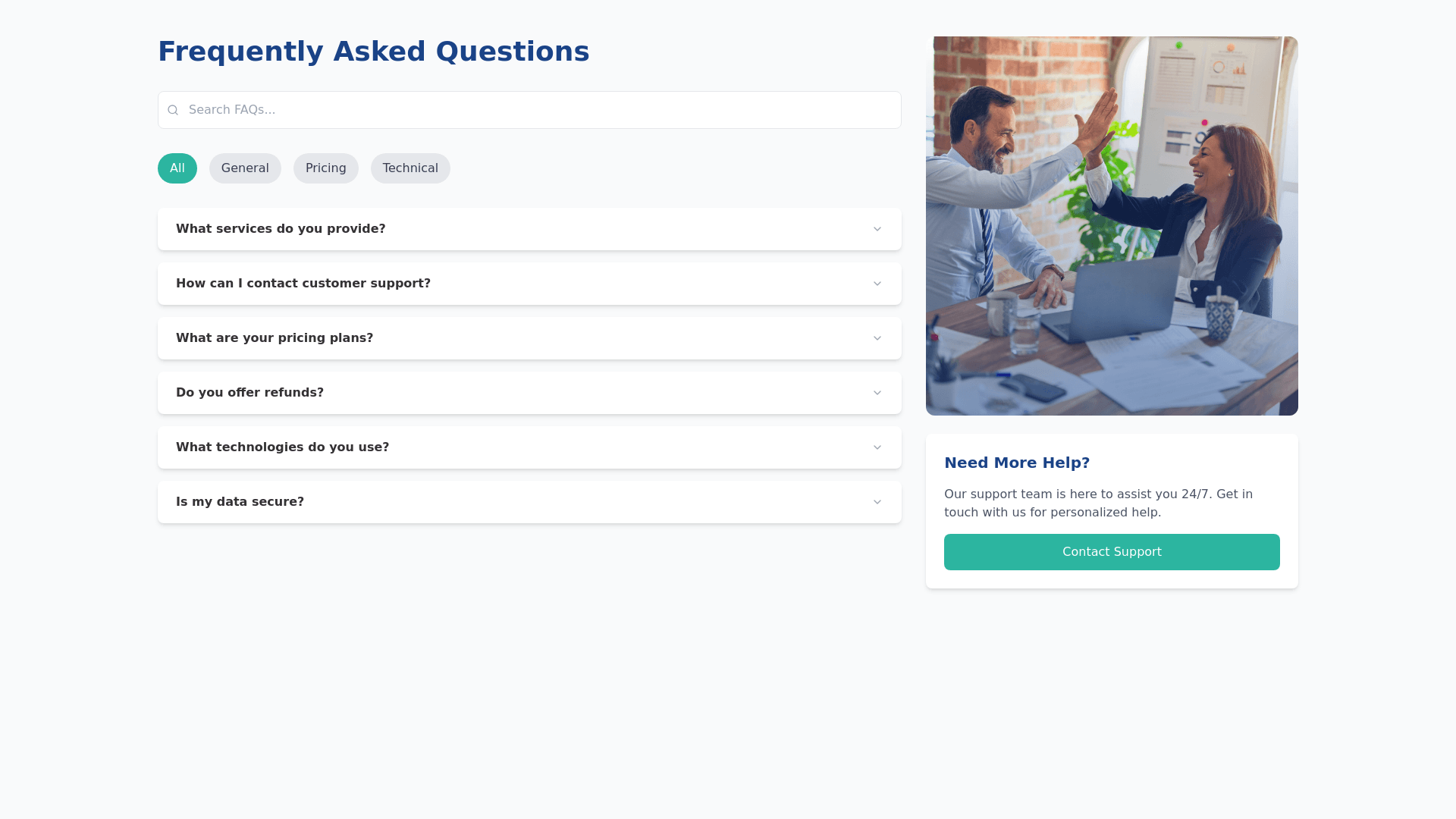Click chevron next to pricing plans question
This screenshot has height=819, width=1456.
877,338
